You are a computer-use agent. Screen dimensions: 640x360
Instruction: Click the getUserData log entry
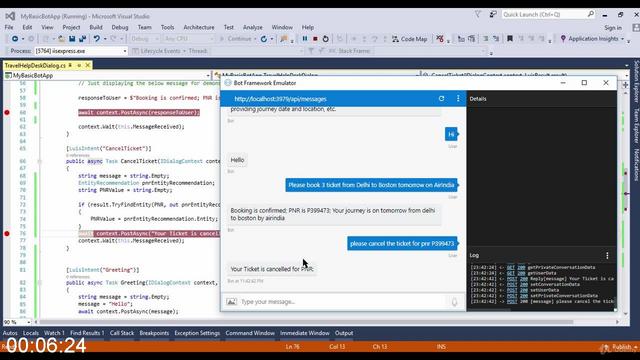pos(513,273)
